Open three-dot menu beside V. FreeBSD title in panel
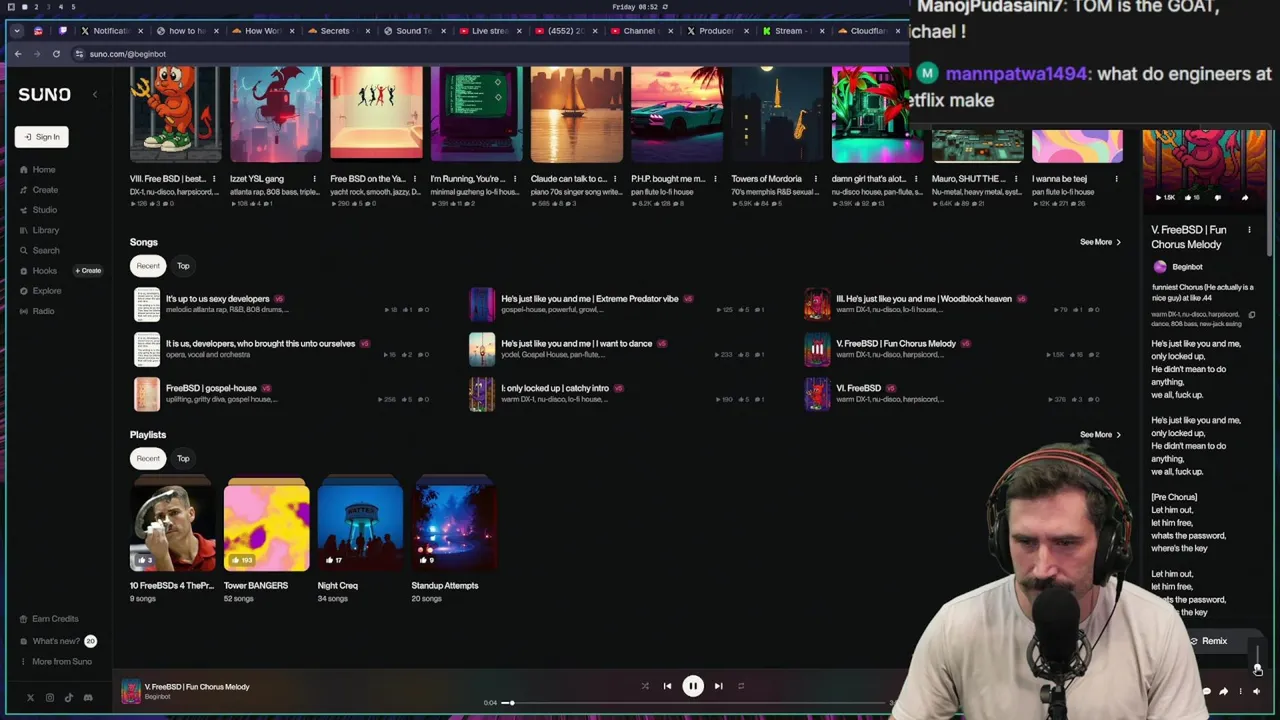 point(1249,230)
